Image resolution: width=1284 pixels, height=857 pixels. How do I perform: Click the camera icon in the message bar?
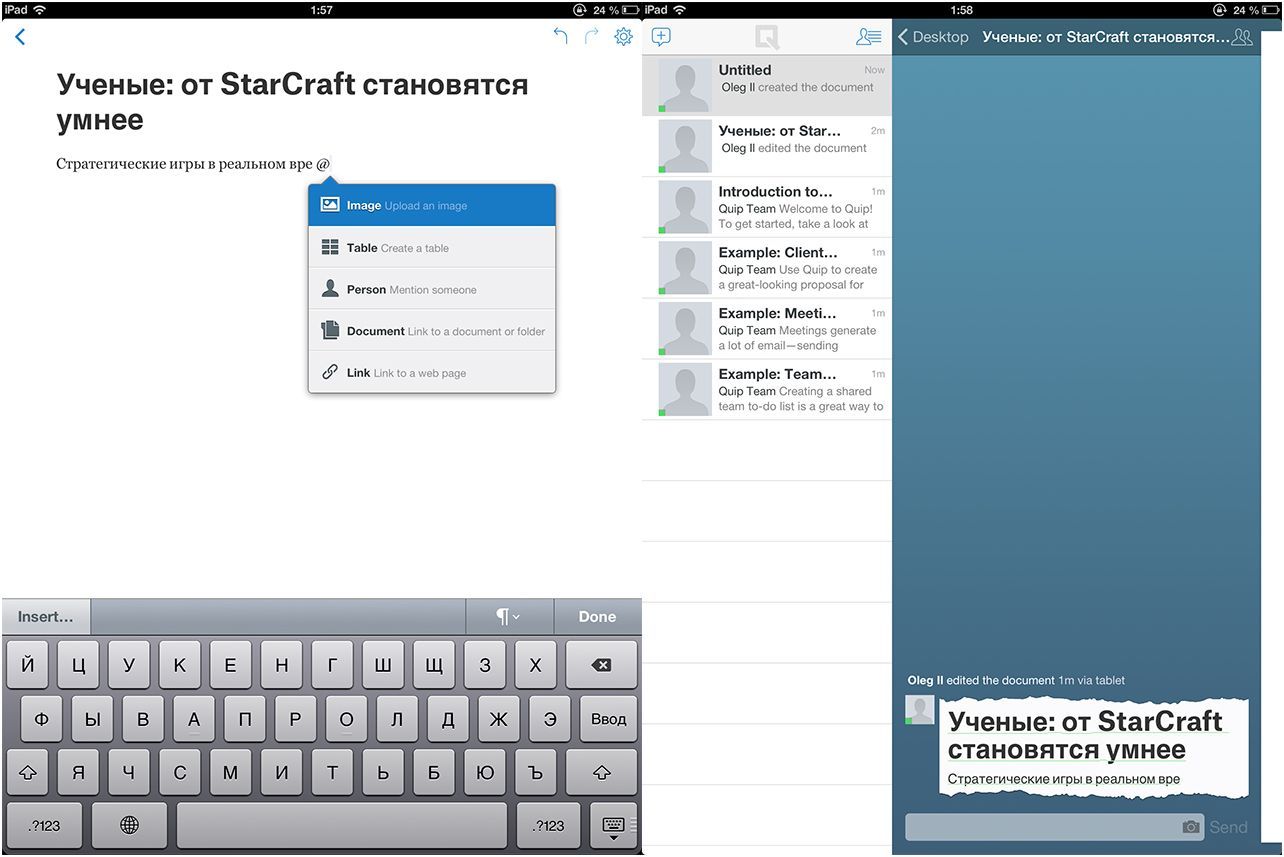point(1191,827)
